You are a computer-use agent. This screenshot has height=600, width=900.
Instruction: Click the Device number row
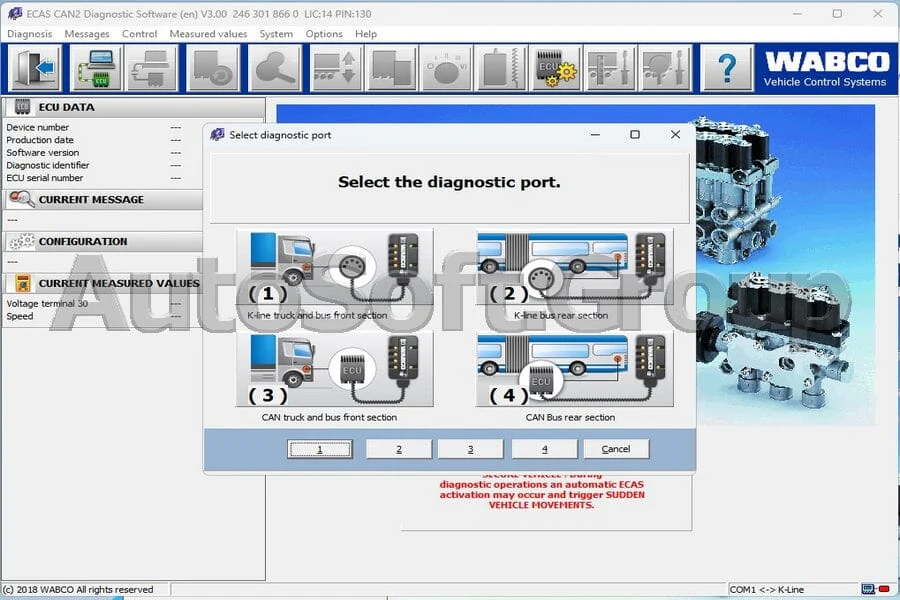click(x=94, y=127)
